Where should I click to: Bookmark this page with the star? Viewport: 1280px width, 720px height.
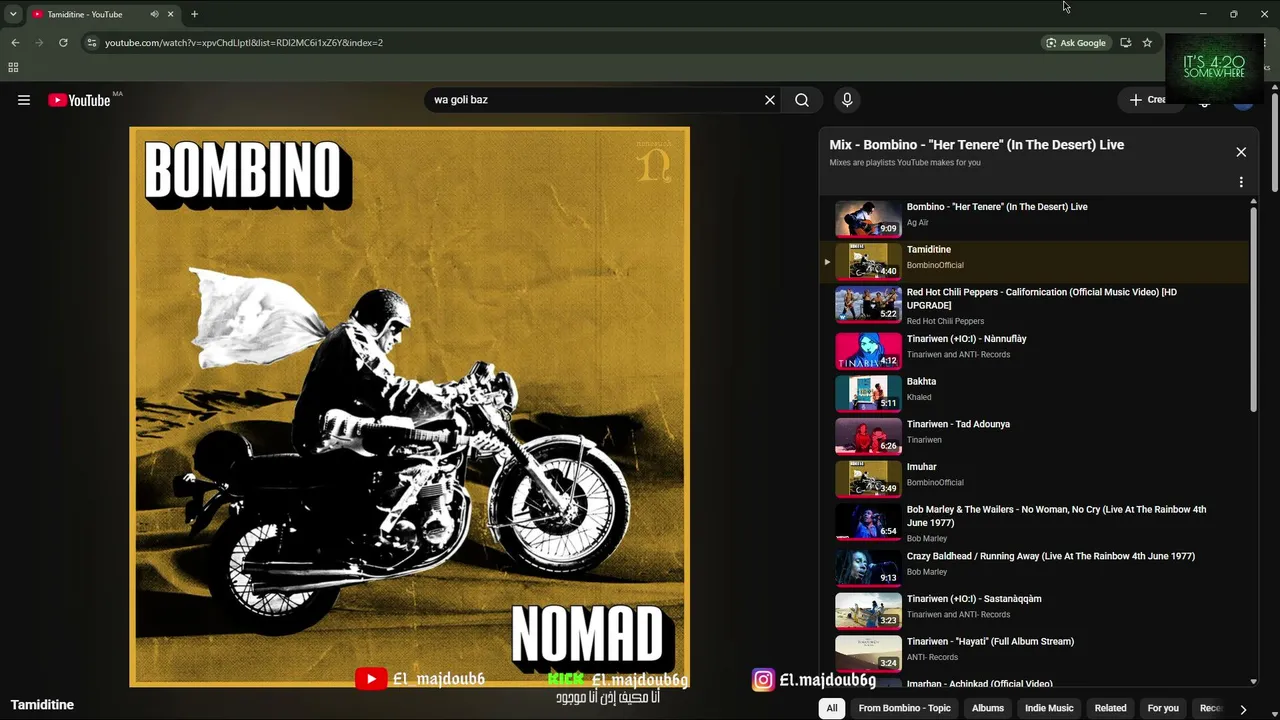tap(1147, 43)
